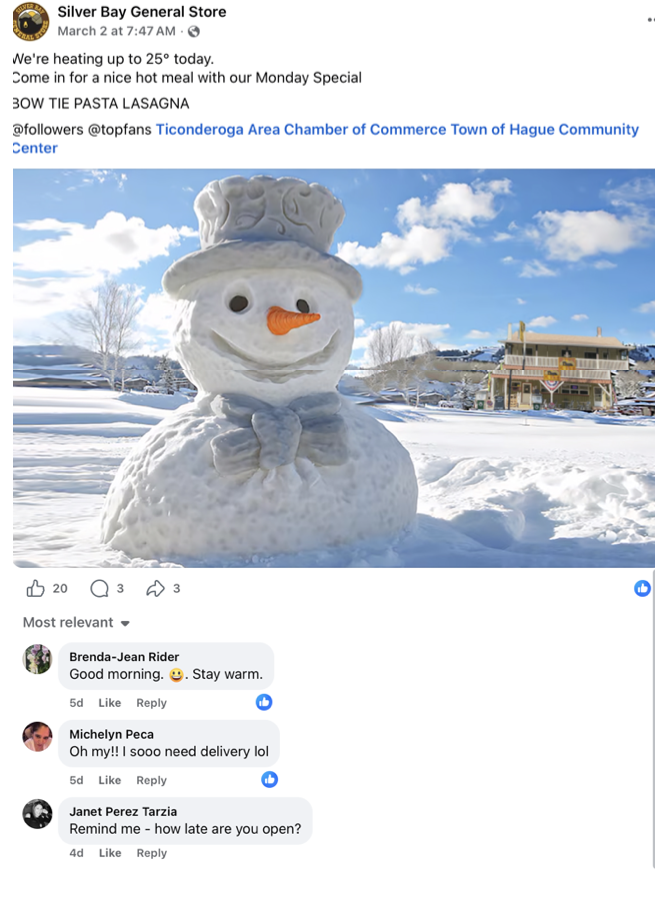Image resolution: width=668 pixels, height=922 pixels.
Task: Click the like reaction on Michelyn Peca's comment
Action: [269, 779]
